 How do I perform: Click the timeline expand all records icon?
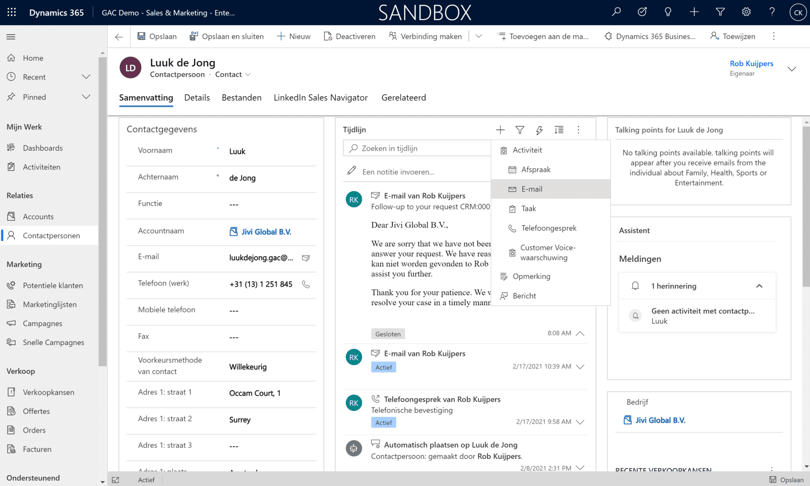pyautogui.click(x=559, y=130)
